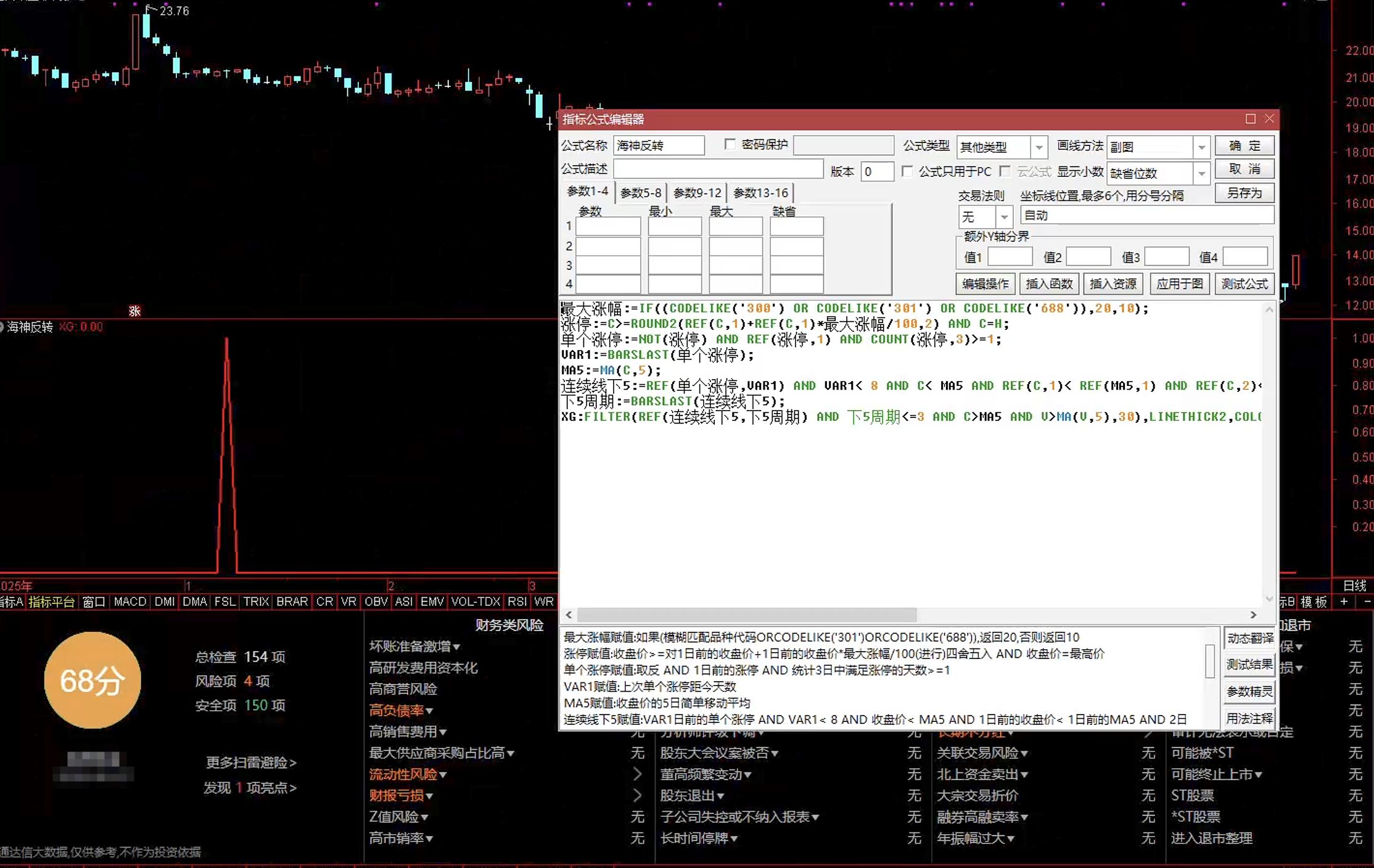Switch to the MACD indicator
This screenshot has height=868, width=1374.
130,602
